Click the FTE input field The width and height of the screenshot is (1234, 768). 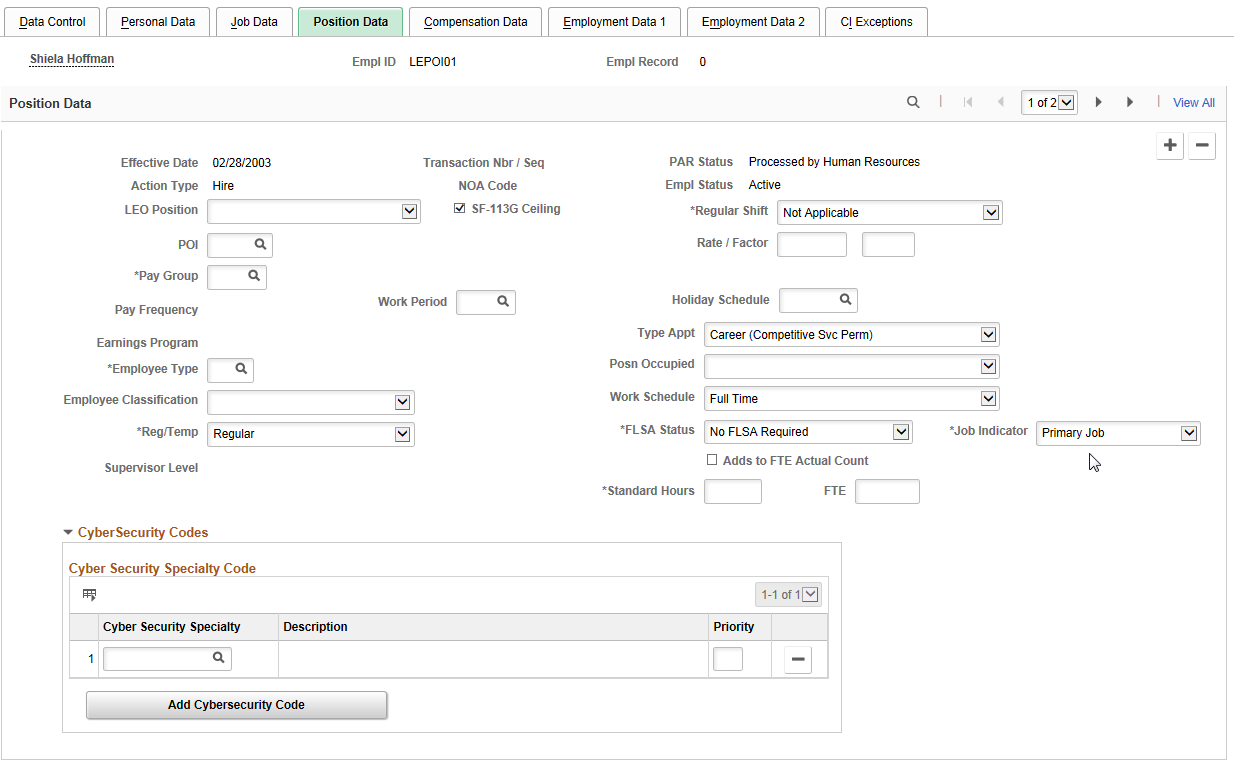[x=887, y=491]
